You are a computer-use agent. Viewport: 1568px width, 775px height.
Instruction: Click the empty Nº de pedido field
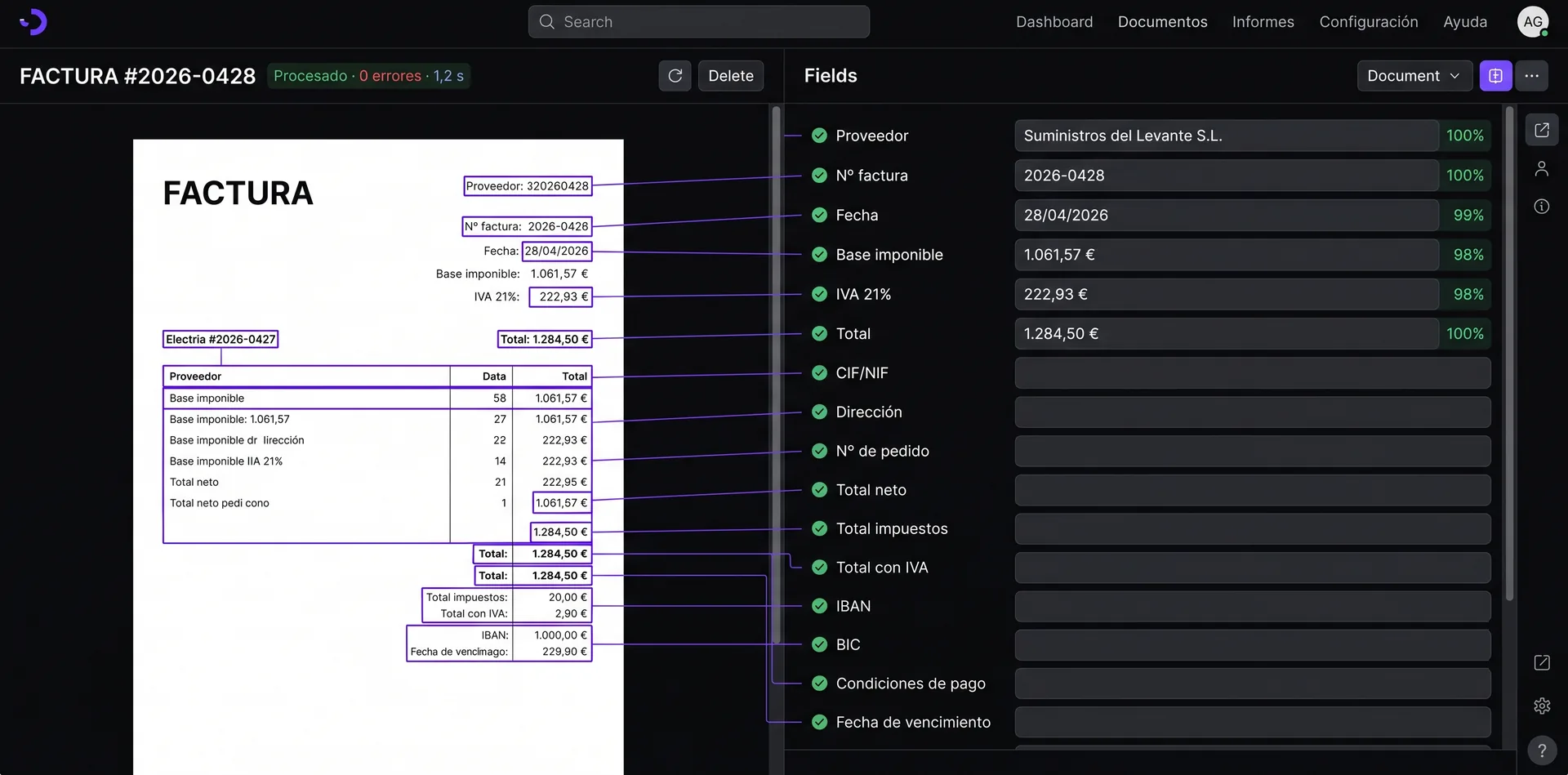[1253, 451]
